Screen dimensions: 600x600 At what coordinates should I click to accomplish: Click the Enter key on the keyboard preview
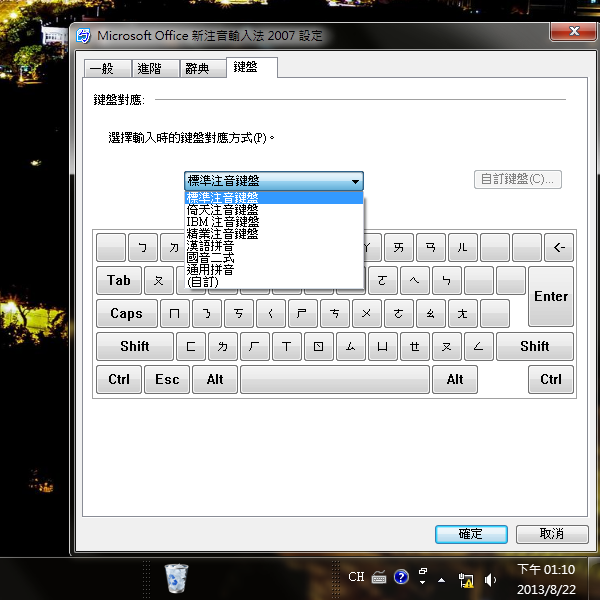[551, 297]
